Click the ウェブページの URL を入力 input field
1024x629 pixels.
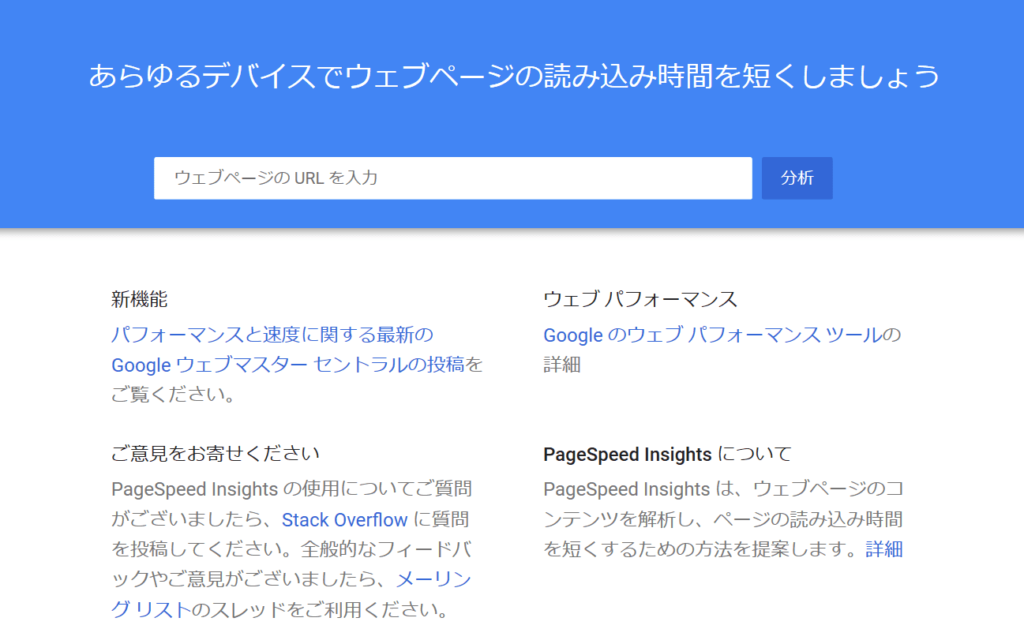tap(453, 178)
